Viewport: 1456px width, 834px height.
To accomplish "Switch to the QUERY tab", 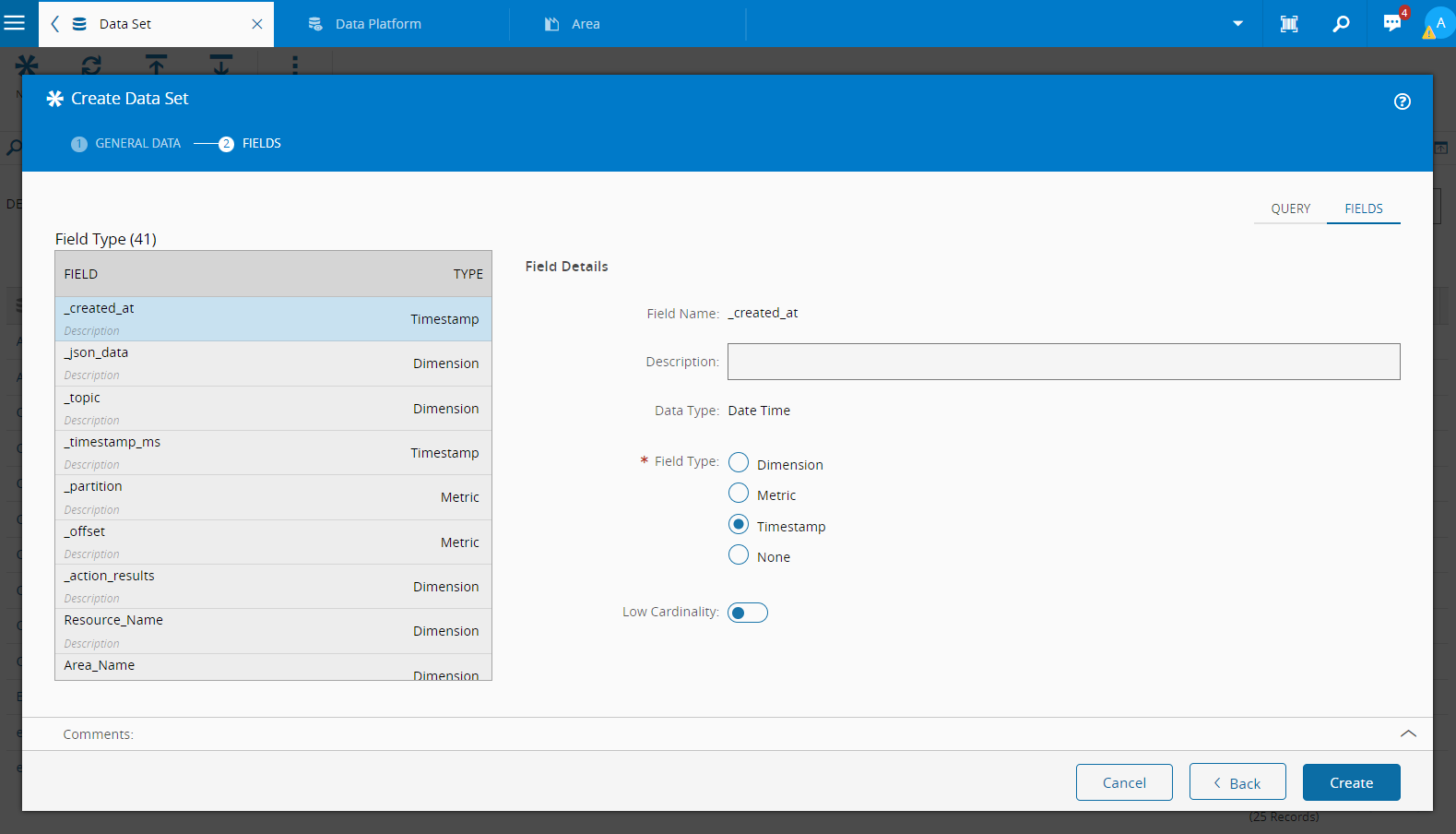I will coord(1290,208).
